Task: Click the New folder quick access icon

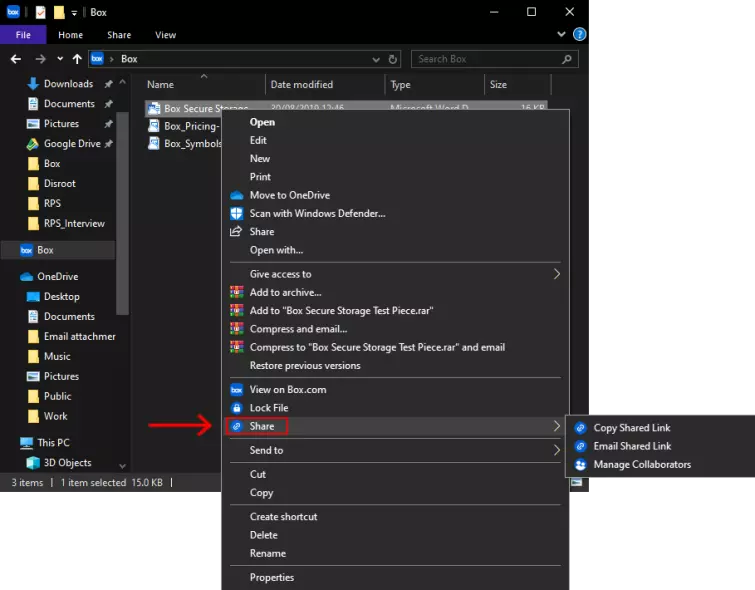Action: pyautogui.click(x=59, y=13)
